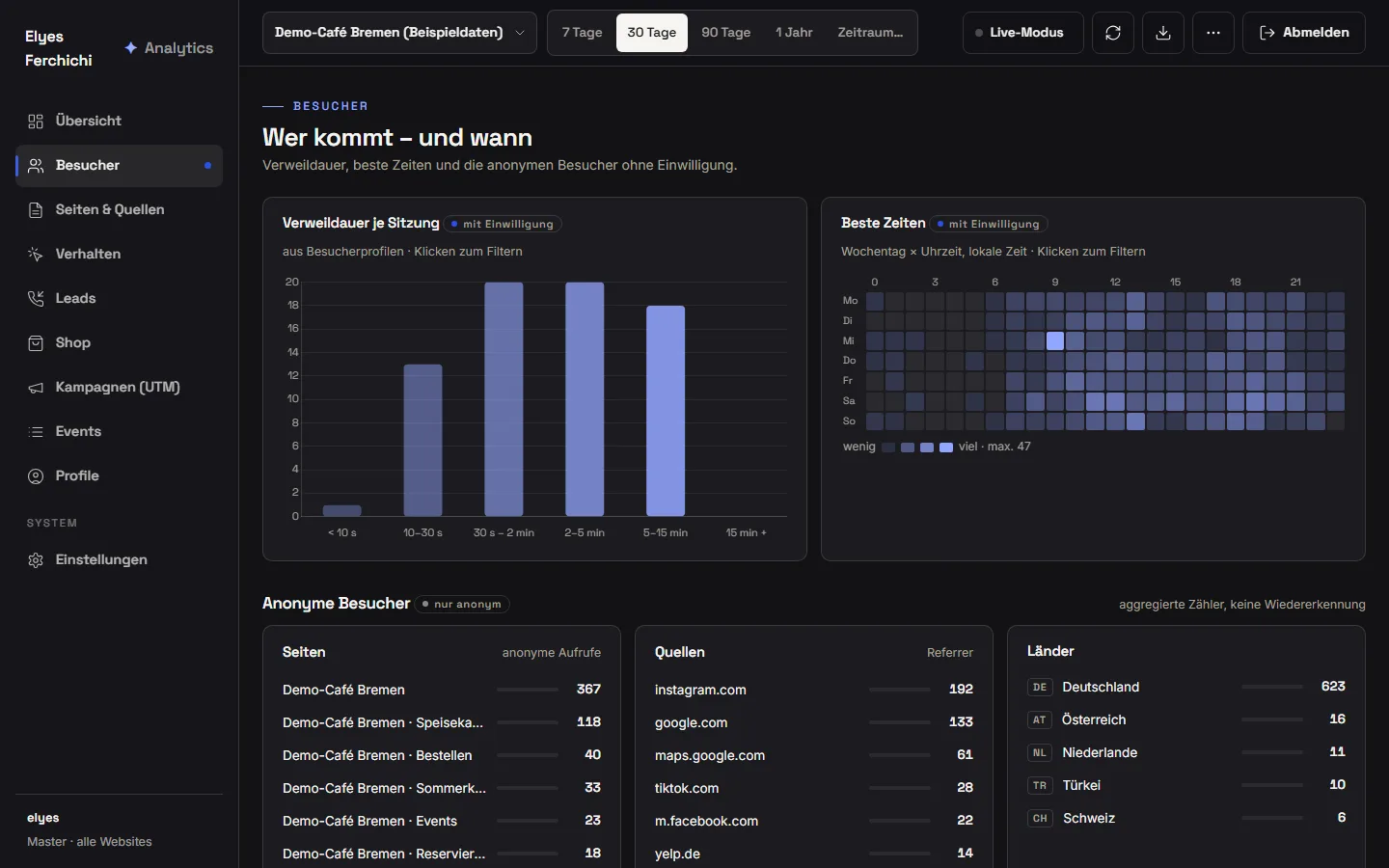Screen dimensions: 1389x868
Task: Click the Analytics sparkle logo icon
Action: click(131, 48)
